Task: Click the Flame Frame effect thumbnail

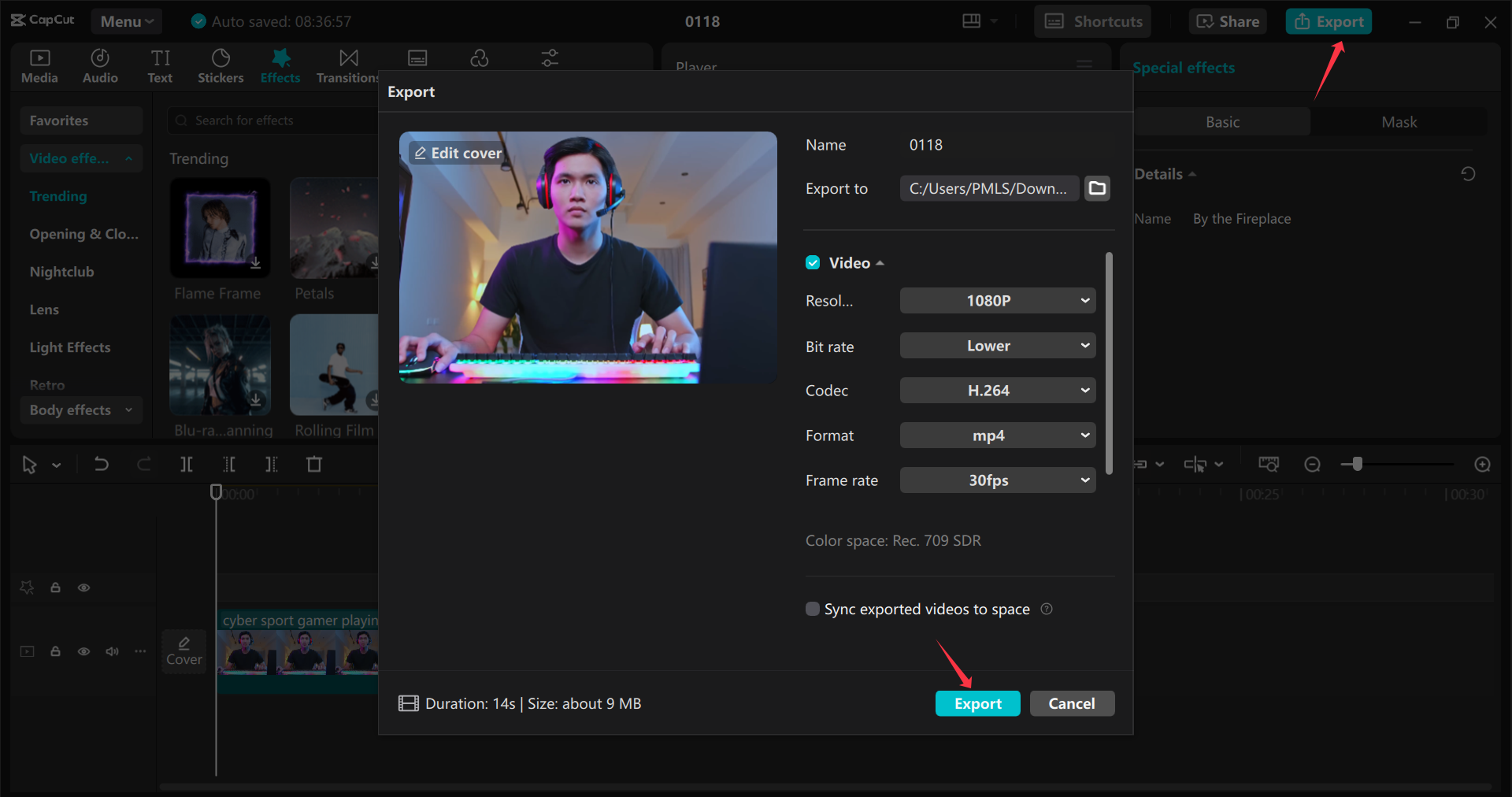Action: [220, 228]
